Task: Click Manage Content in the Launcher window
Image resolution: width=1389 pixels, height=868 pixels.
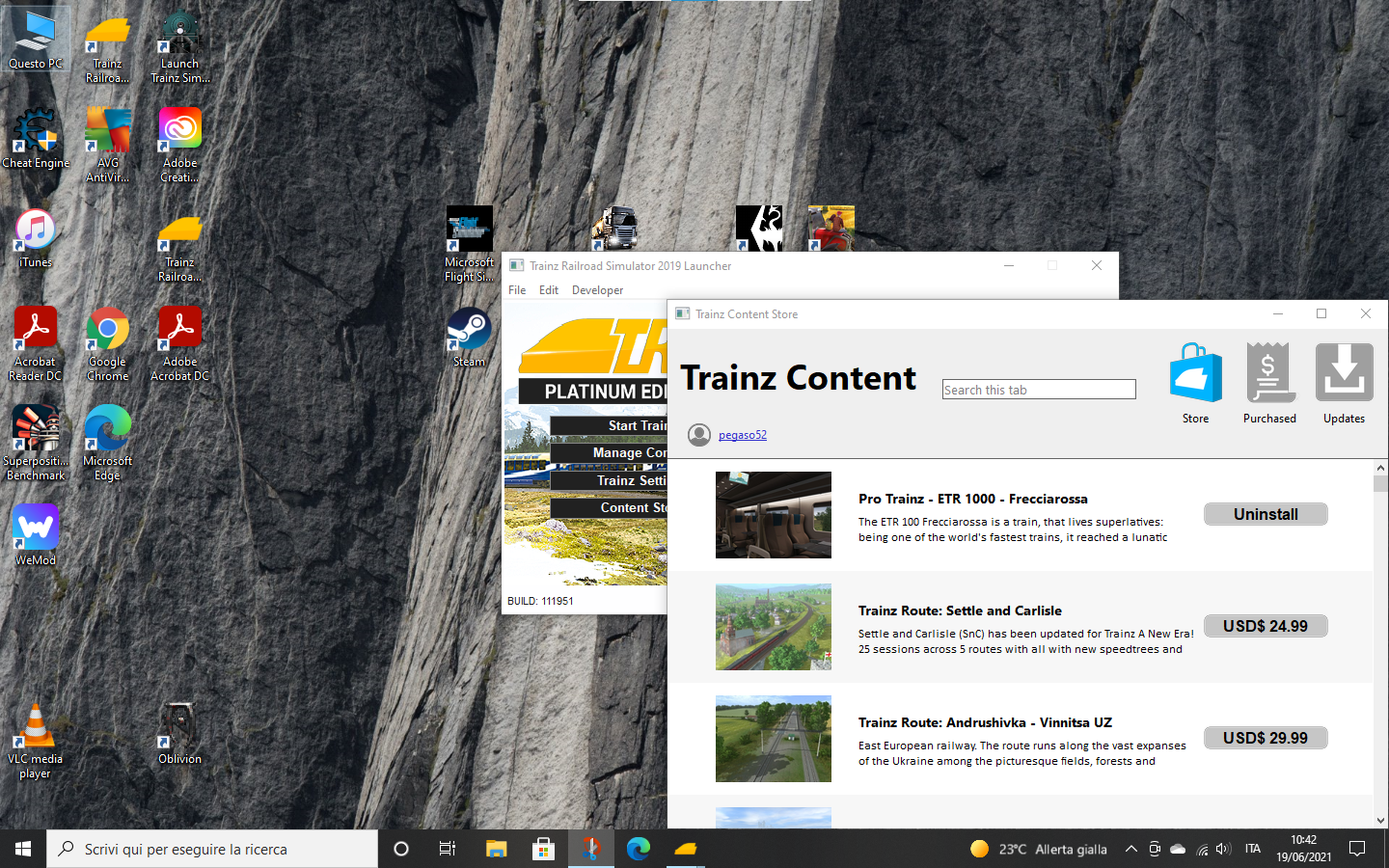Action: (x=609, y=452)
